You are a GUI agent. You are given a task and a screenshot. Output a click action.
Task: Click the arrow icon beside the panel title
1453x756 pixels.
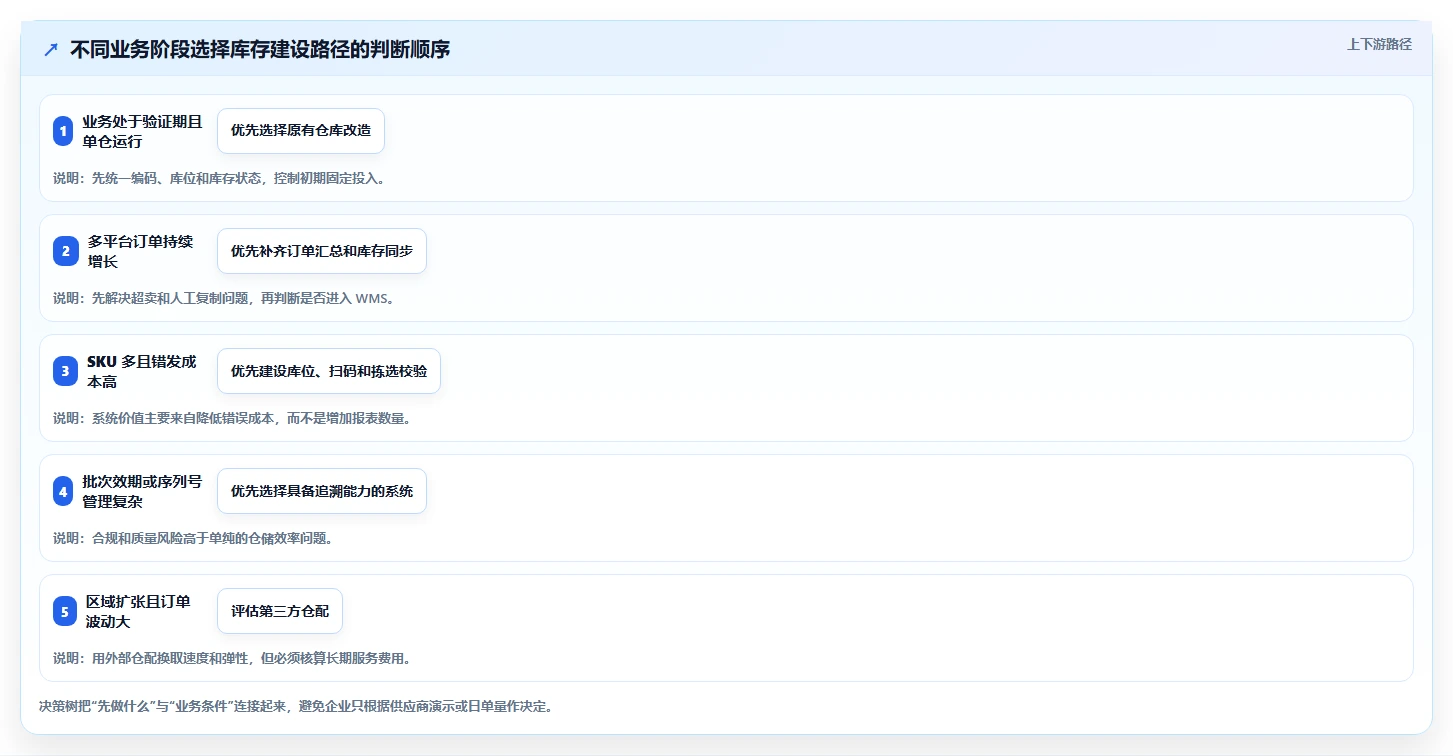click(51, 50)
